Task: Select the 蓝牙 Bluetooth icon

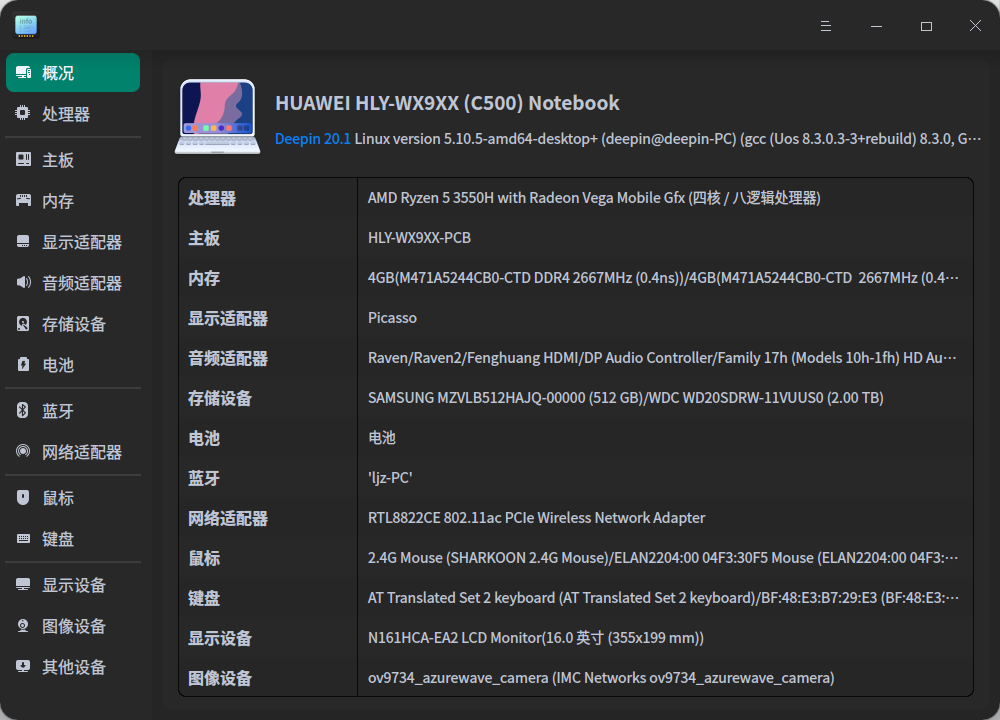Action: pos(23,410)
